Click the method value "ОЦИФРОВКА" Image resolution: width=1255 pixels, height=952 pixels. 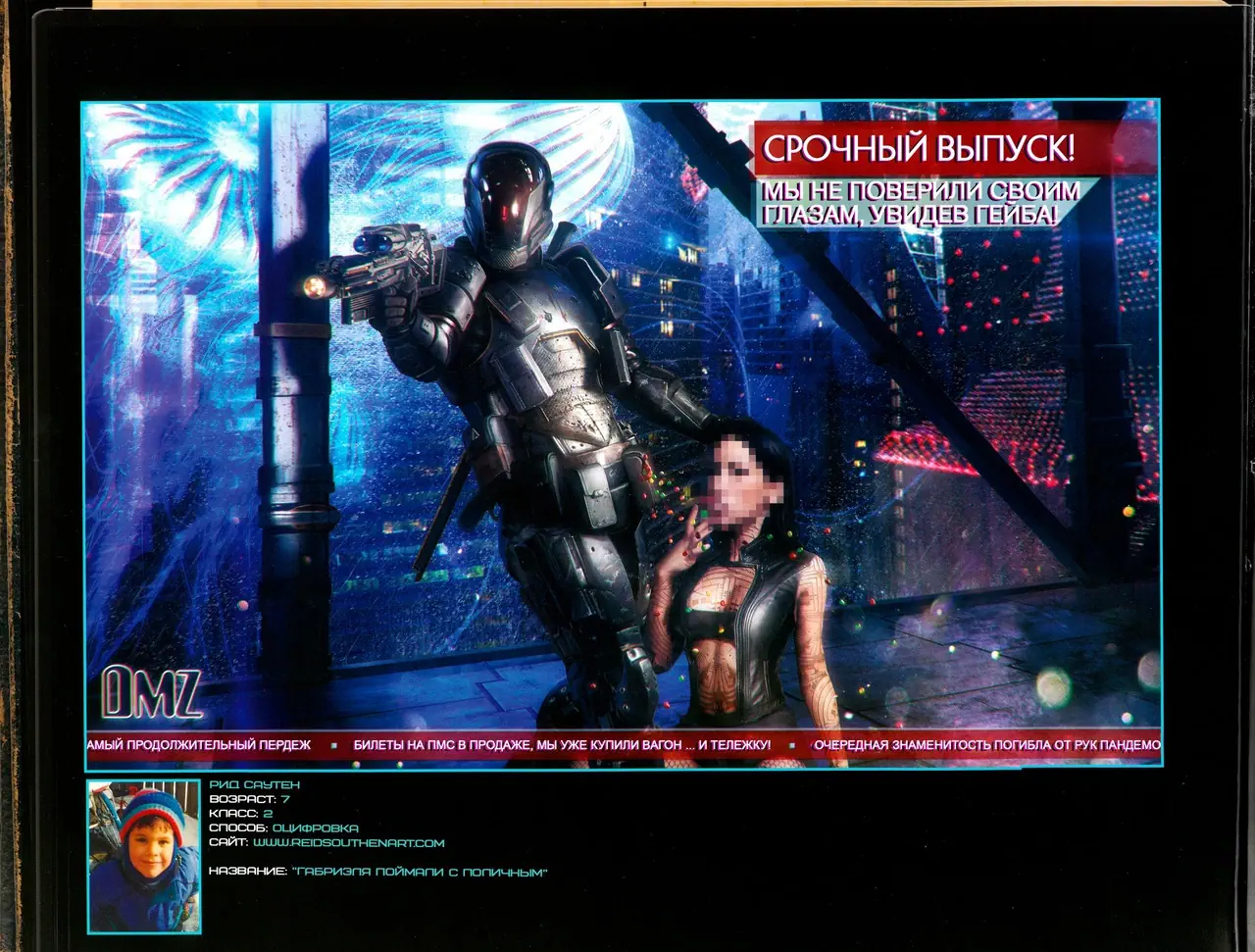pos(315,828)
